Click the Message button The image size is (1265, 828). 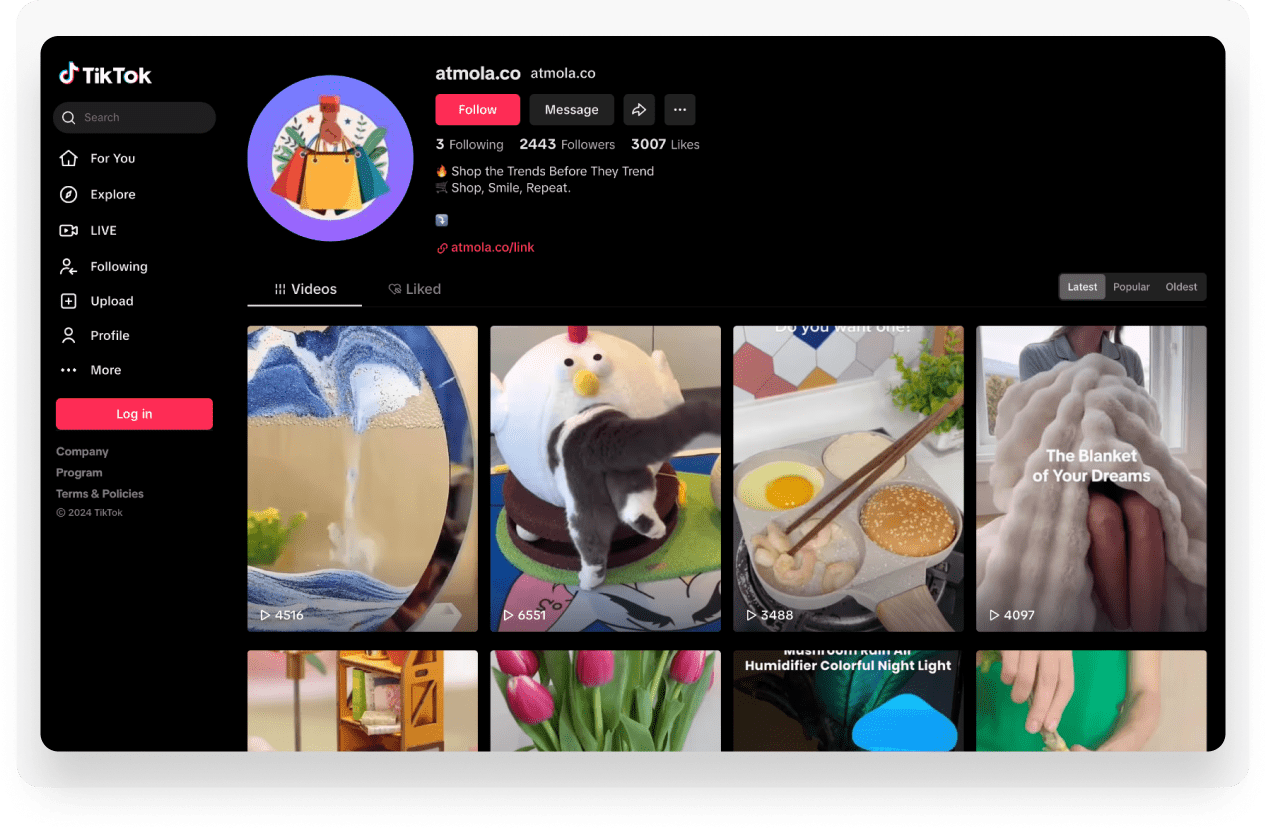571,109
